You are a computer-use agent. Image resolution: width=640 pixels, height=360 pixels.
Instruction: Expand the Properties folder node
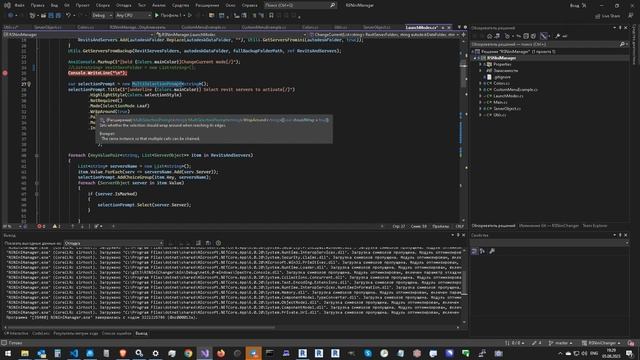coord(480,64)
